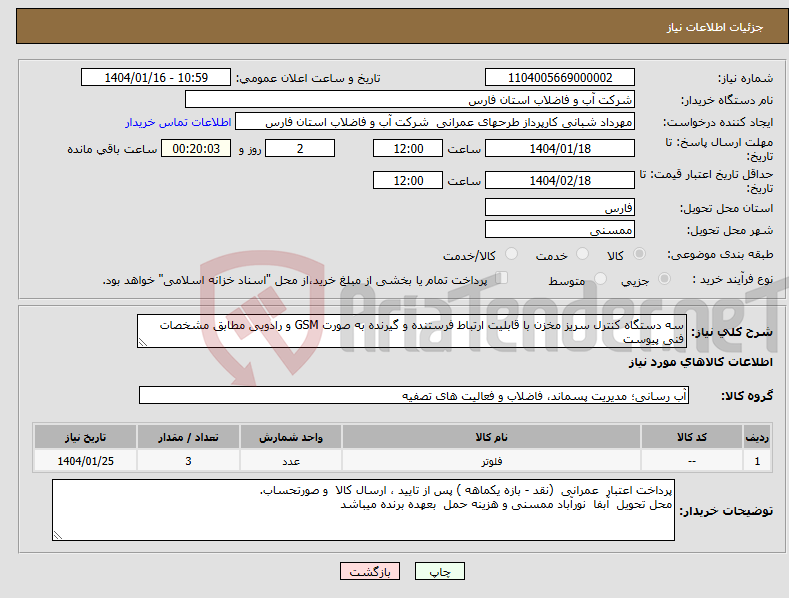
Task: Click the اطلاعات کالاهای مورد نیاز section heading
Action: (x=700, y=362)
